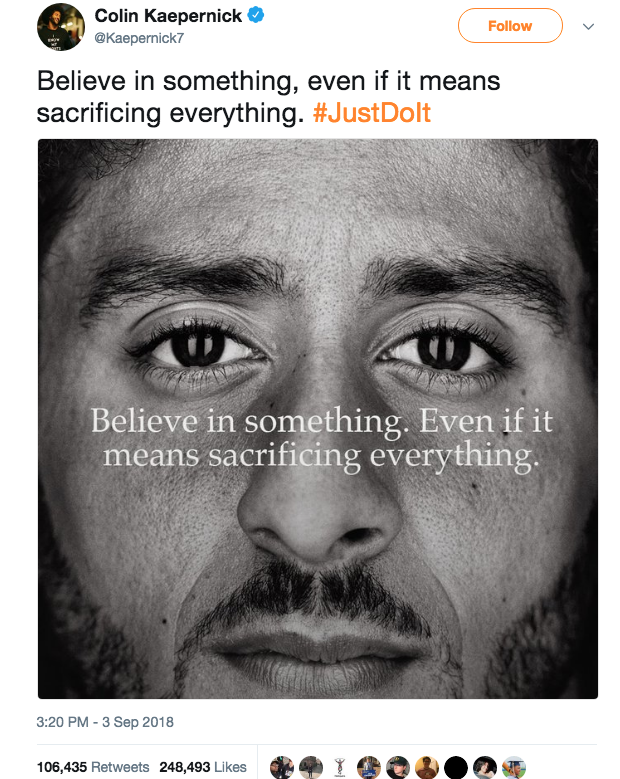The image size is (620, 779).
Task: View the 248,493 Likes list
Action: [203, 767]
